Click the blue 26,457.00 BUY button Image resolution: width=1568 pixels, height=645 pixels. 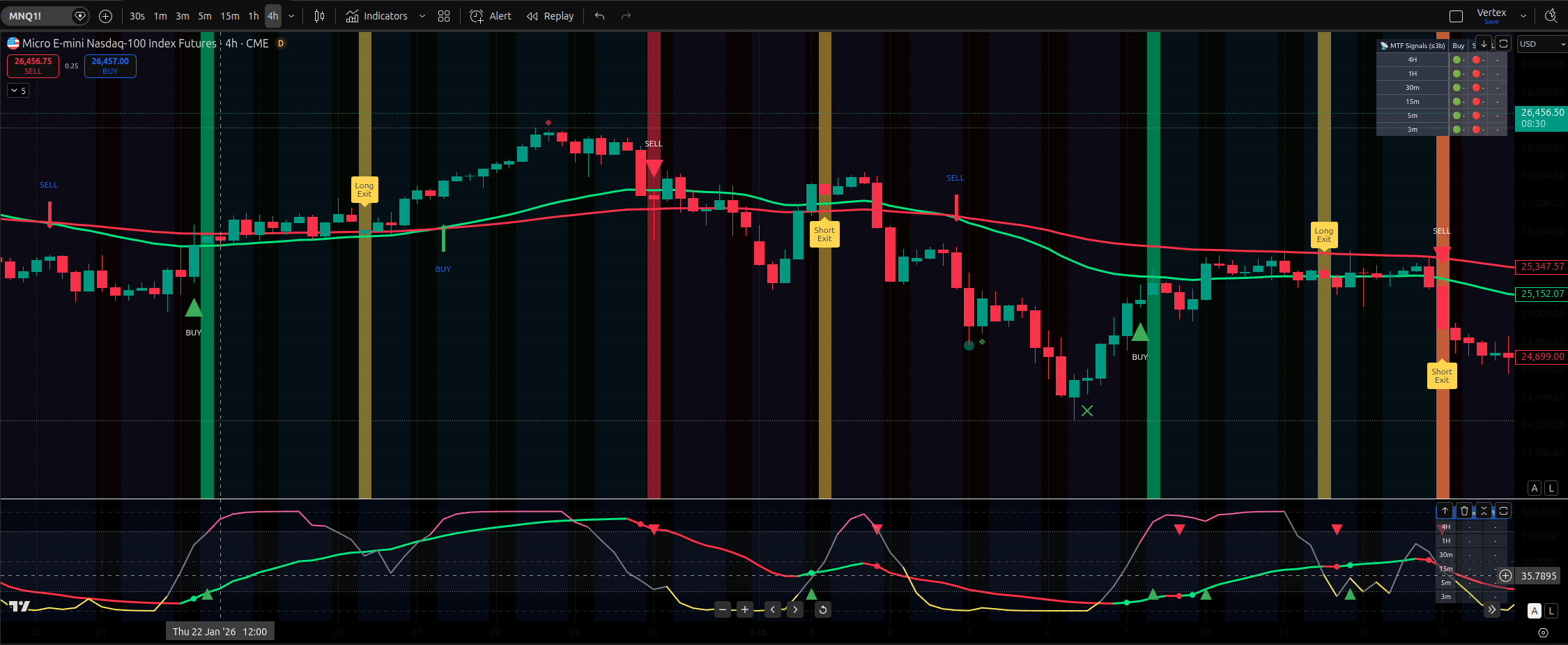pos(110,66)
